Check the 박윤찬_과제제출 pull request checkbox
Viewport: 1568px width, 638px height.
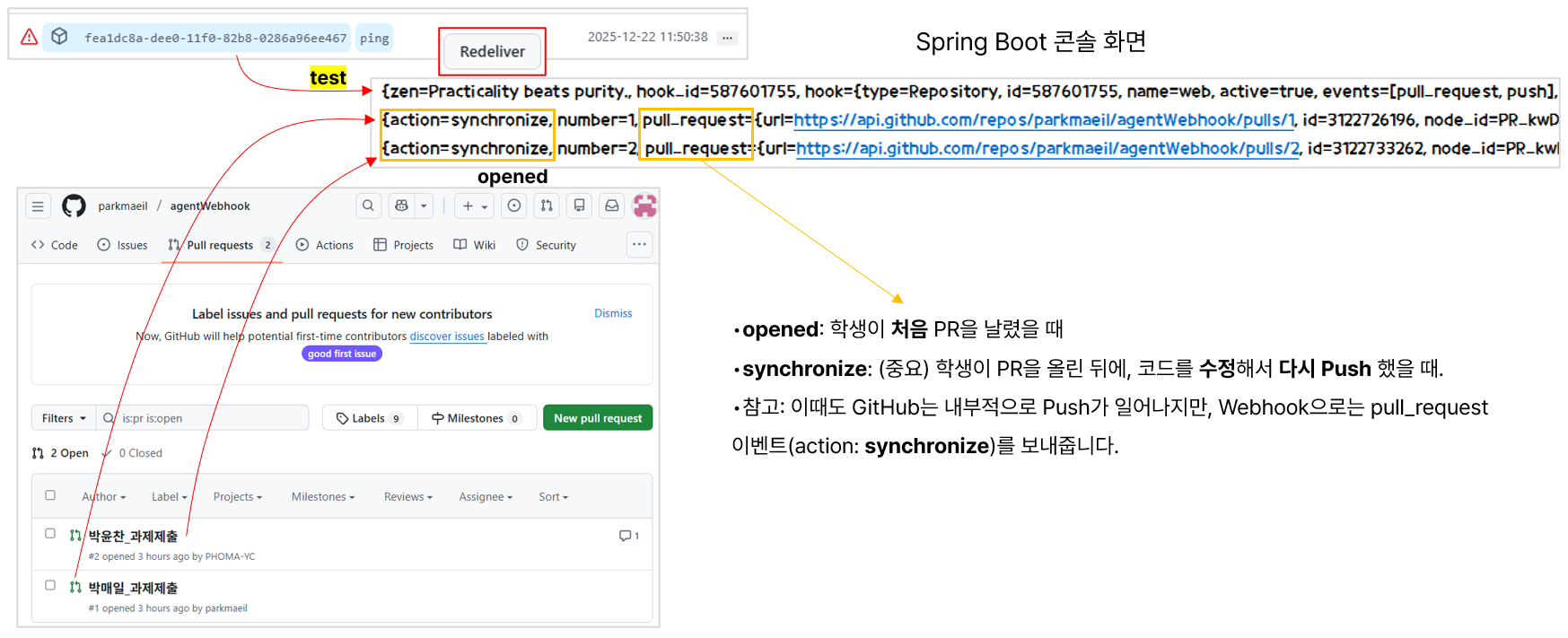[50, 533]
